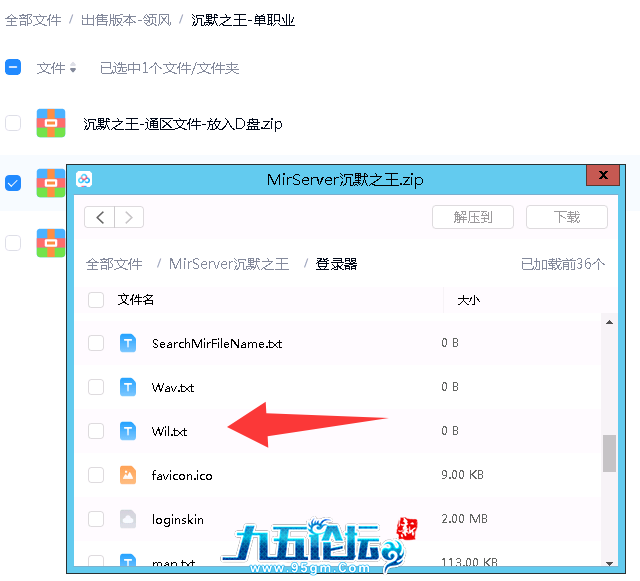The image size is (640, 581).
Task: Click the 文件名 column header
Action: (136, 300)
